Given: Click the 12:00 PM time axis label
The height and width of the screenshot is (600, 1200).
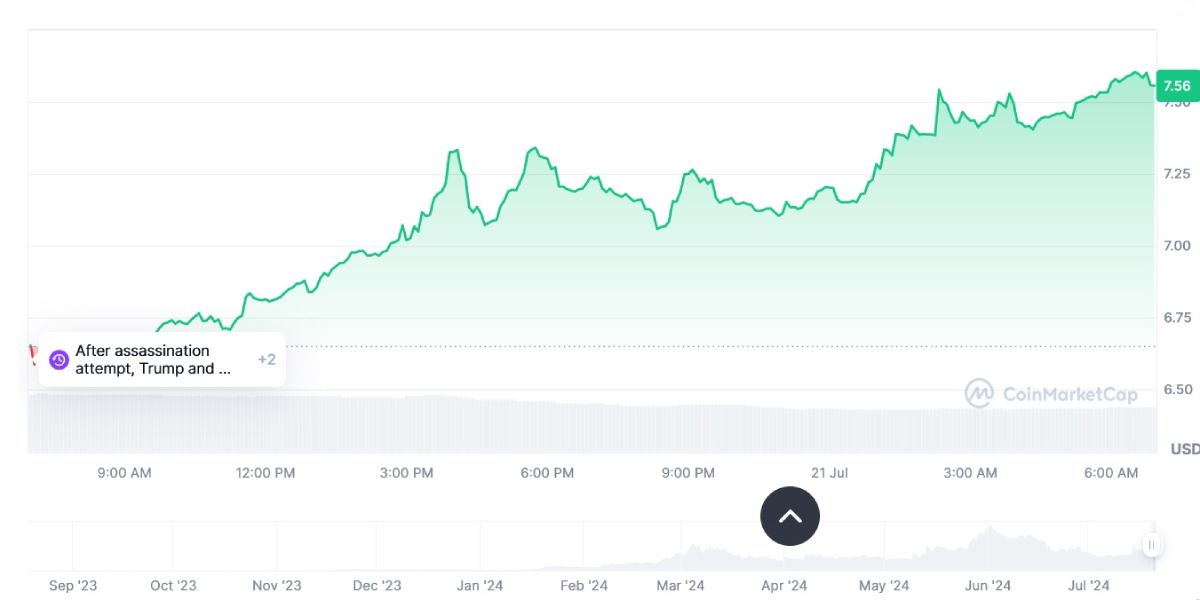Looking at the screenshot, I should pyautogui.click(x=266, y=473).
